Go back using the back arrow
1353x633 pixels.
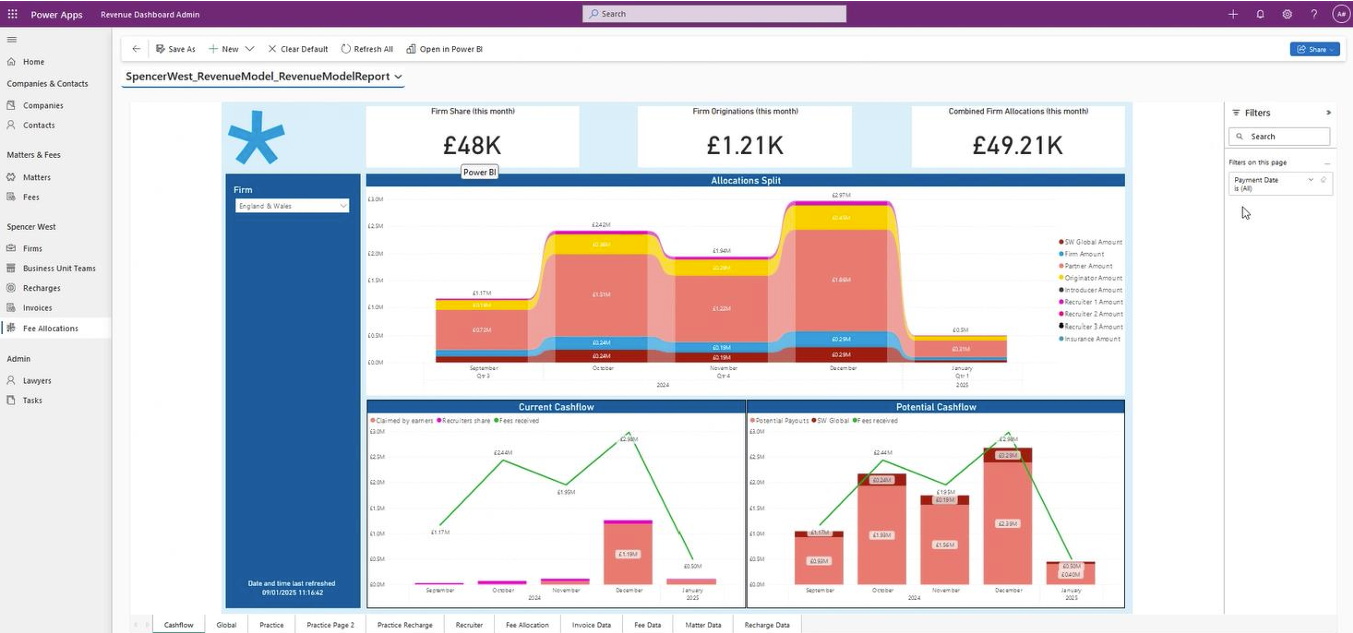point(136,49)
